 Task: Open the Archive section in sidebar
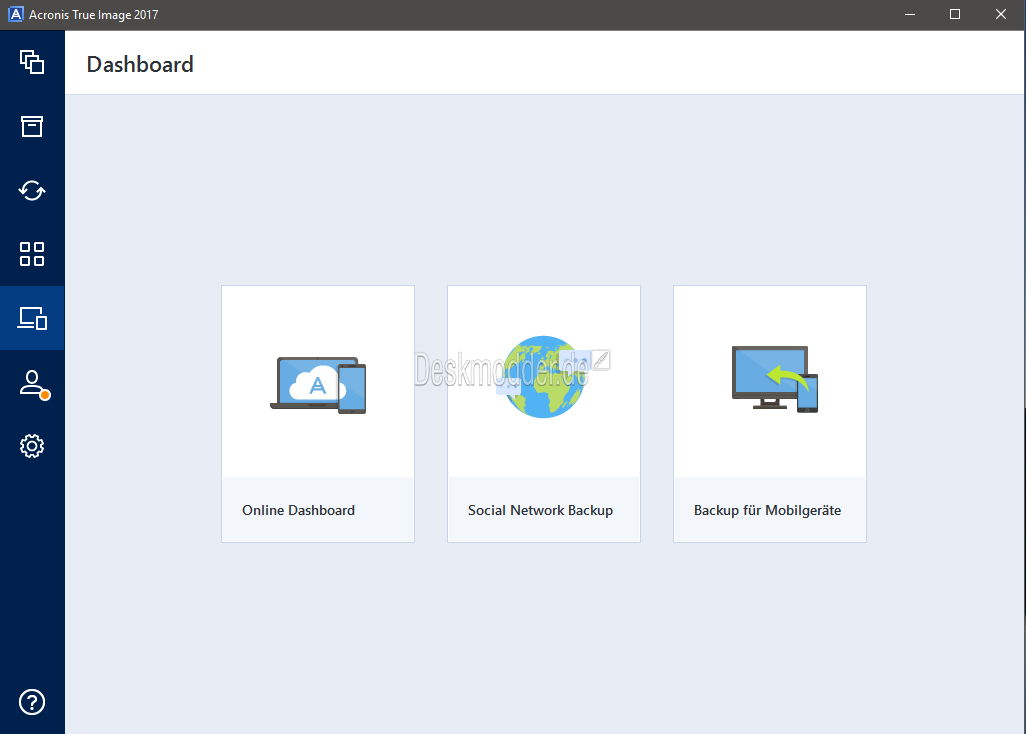(x=32, y=126)
